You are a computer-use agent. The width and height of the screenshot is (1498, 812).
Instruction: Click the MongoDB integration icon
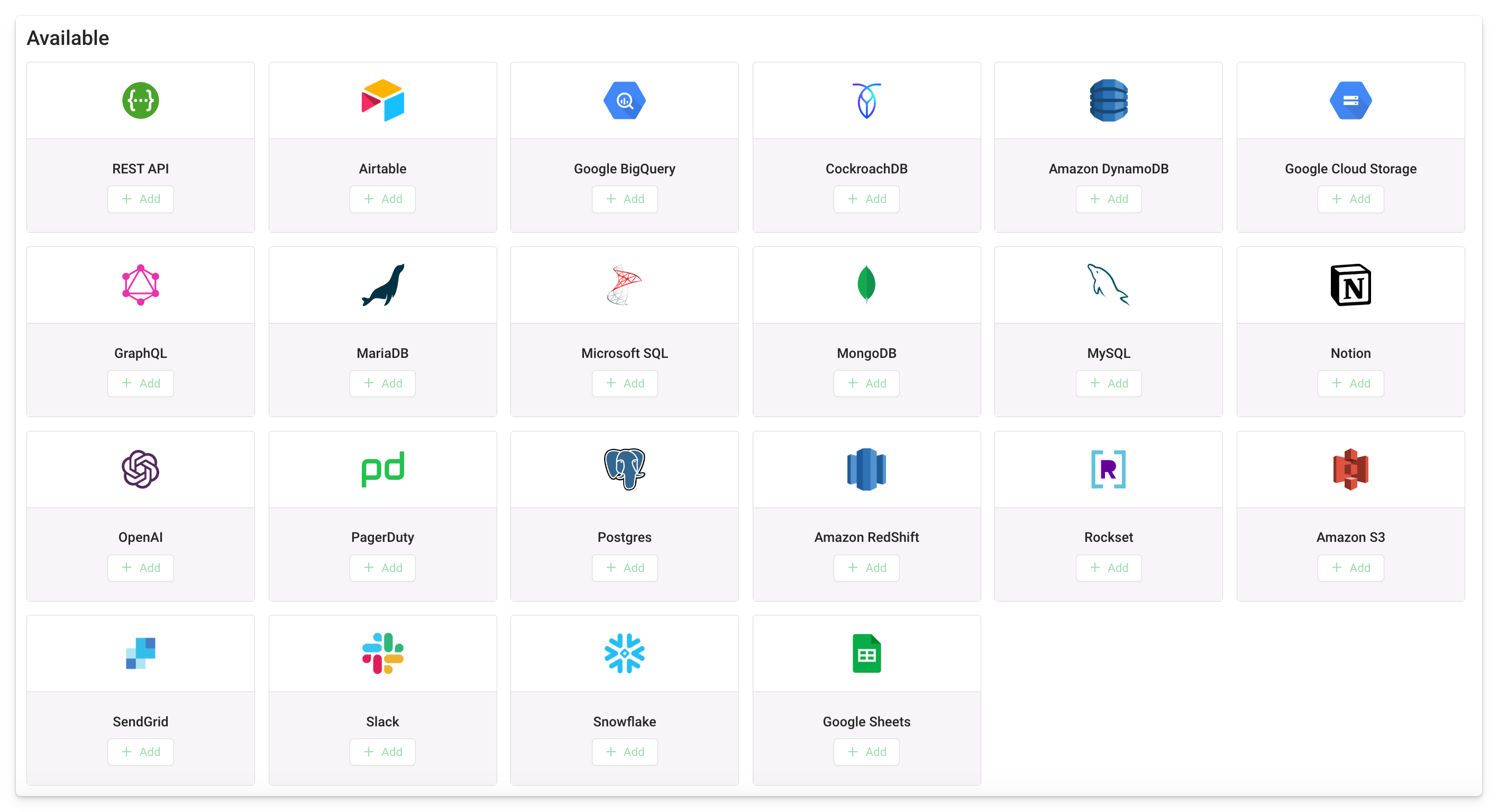866,285
